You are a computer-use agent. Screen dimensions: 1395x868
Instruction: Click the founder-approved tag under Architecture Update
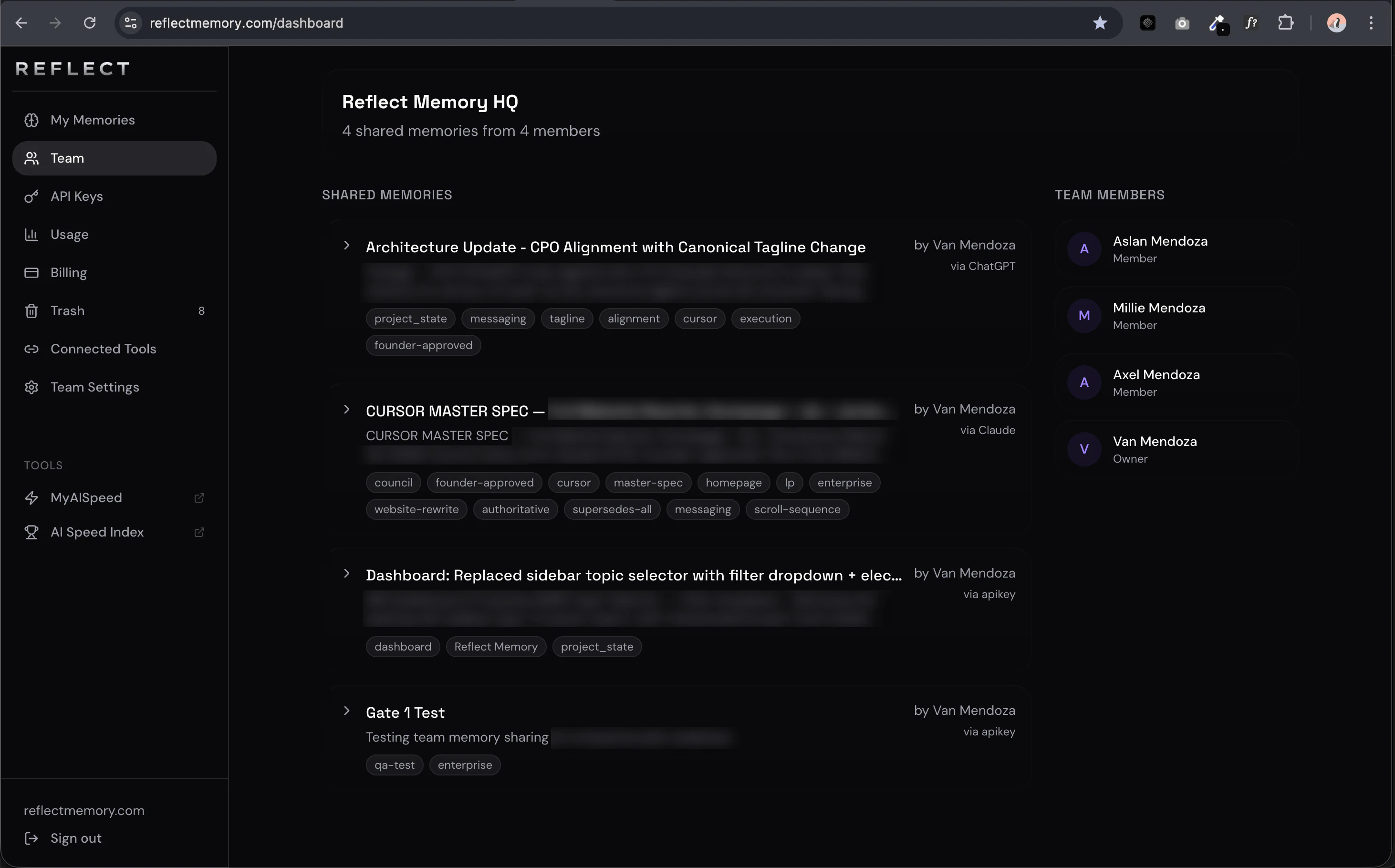(x=423, y=346)
